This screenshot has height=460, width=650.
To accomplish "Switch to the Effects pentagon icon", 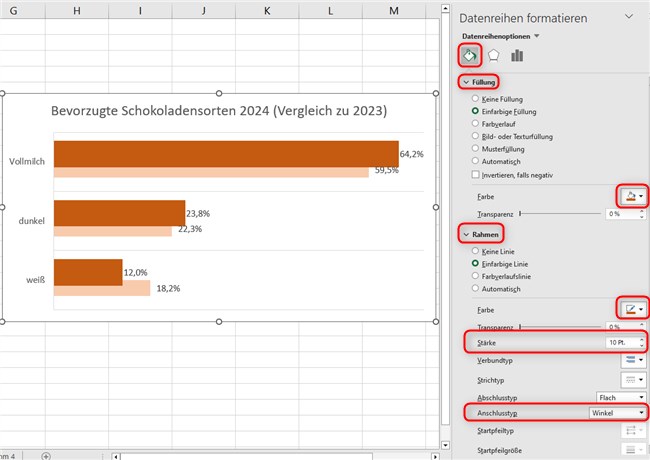I will [493, 56].
